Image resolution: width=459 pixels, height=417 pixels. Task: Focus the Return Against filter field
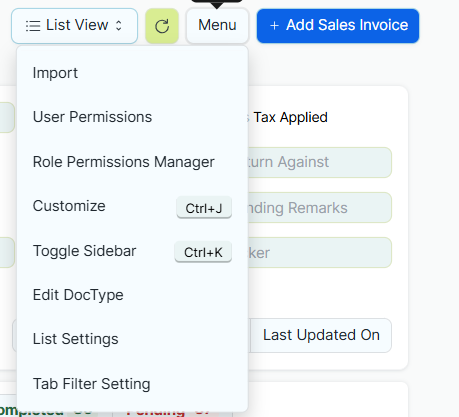coord(320,162)
